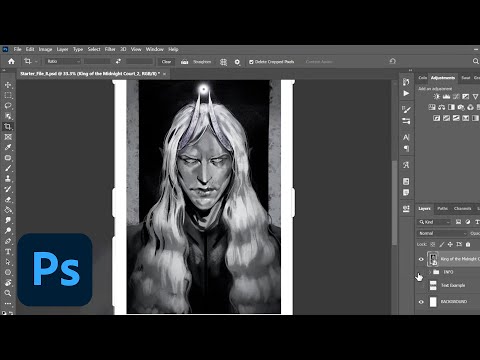The height and width of the screenshot is (360, 480).
Task: Add a Levels adjustment
Action: tap(446, 97)
